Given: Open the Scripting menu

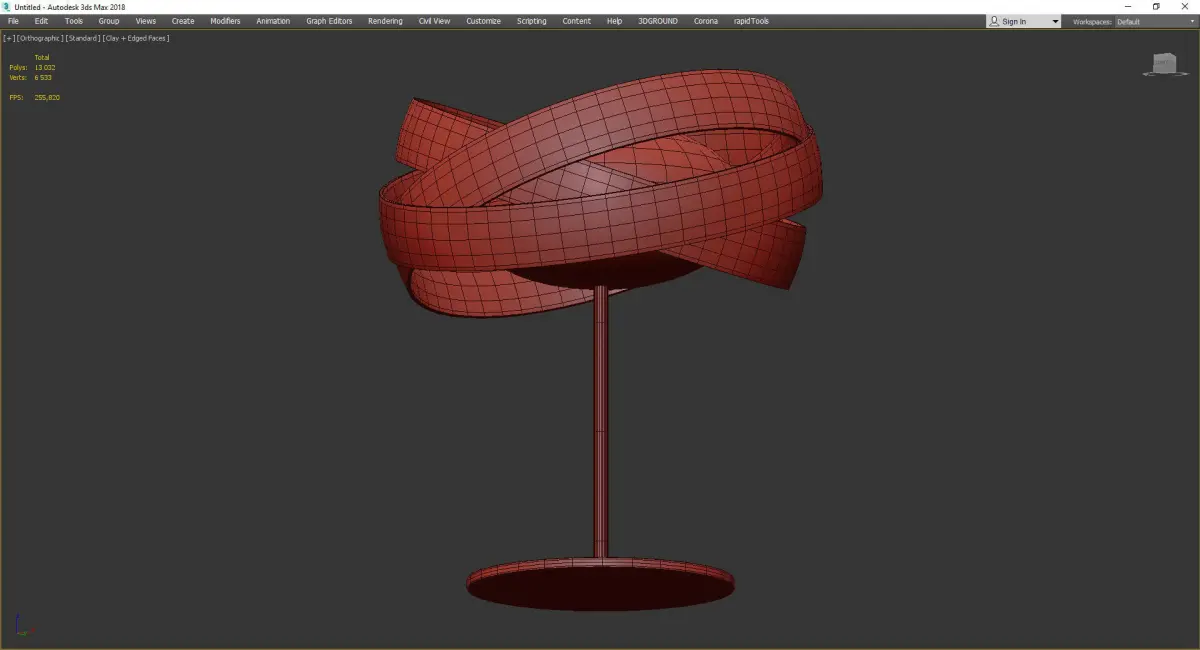Looking at the screenshot, I should (531, 21).
